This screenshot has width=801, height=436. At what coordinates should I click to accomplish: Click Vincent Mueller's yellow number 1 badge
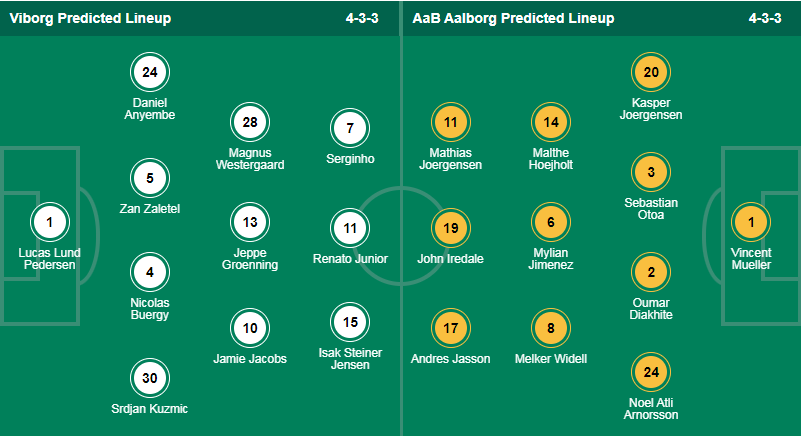click(751, 222)
